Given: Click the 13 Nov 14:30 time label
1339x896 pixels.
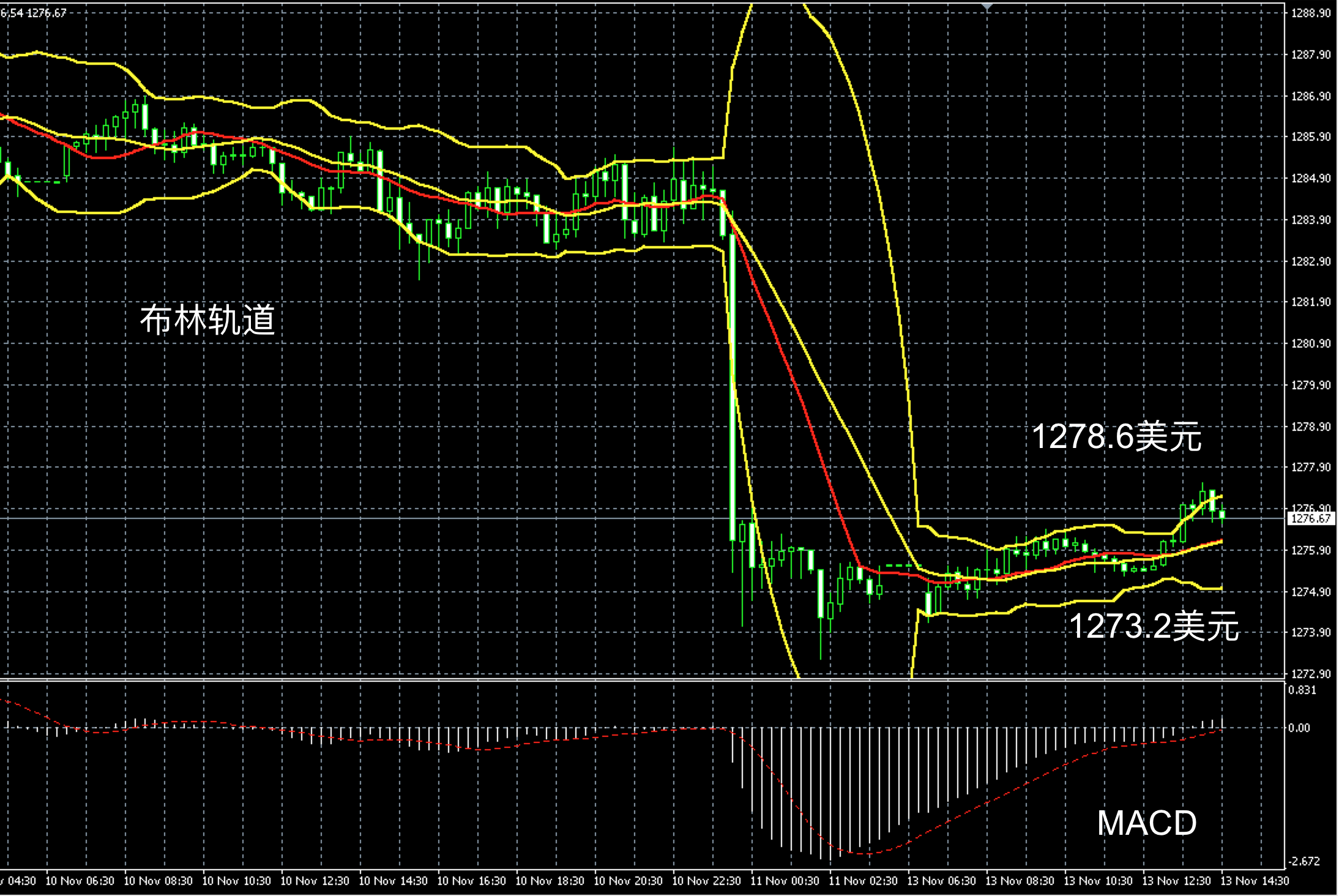Looking at the screenshot, I should tap(1255, 881).
